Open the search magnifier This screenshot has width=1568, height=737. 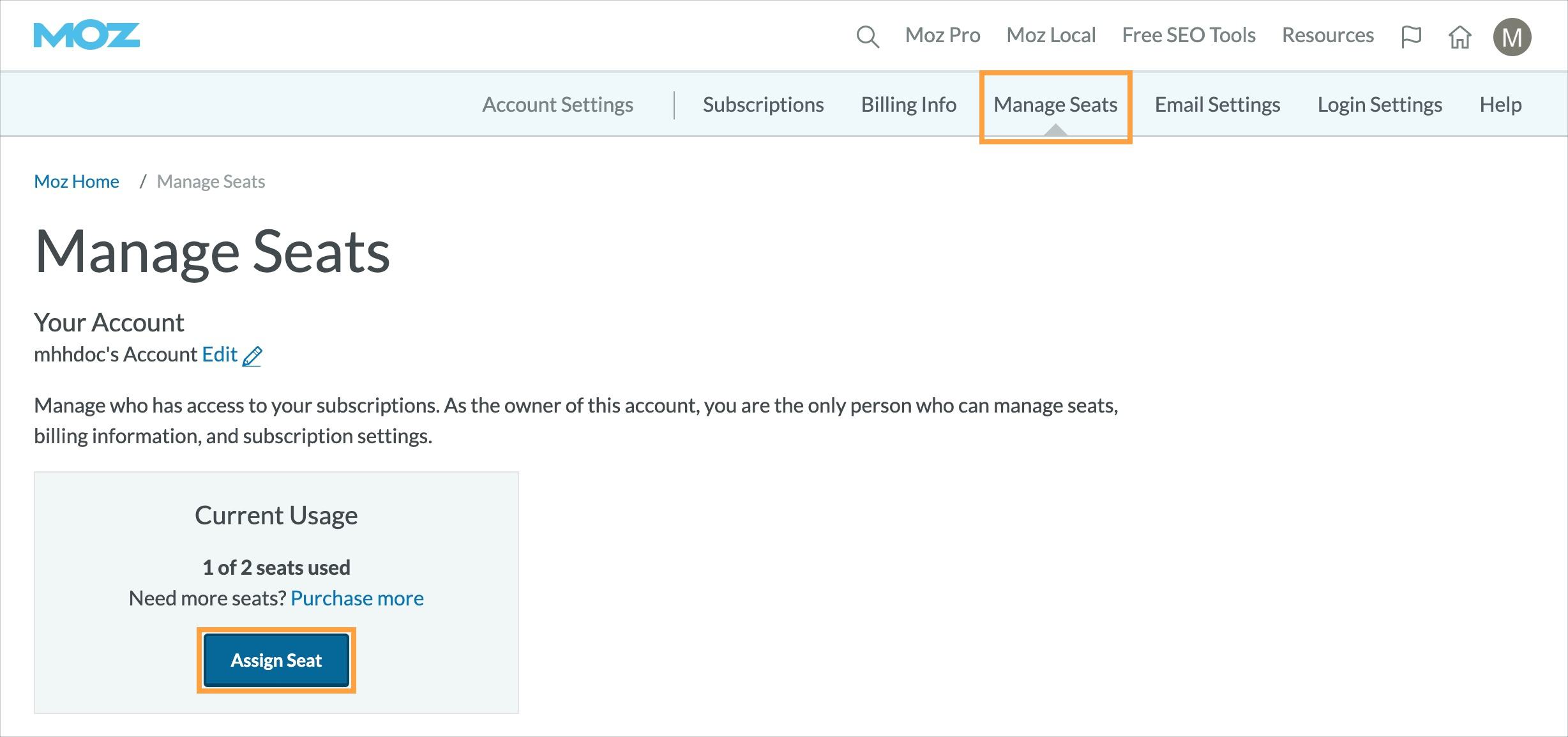[x=867, y=36]
